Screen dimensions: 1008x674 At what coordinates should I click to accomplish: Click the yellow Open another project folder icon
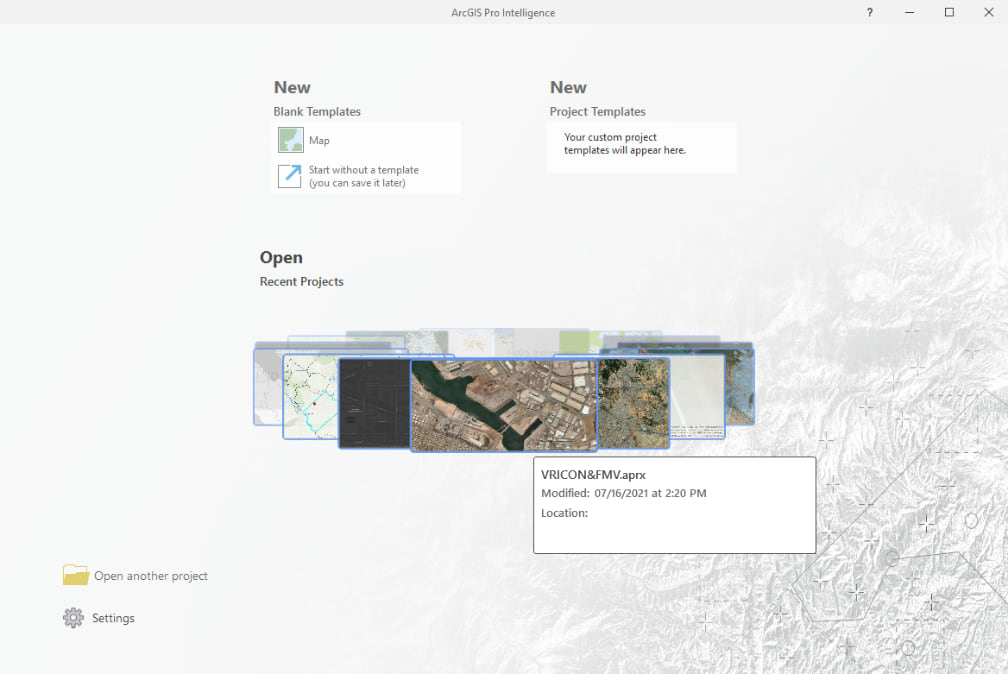[76, 576]
